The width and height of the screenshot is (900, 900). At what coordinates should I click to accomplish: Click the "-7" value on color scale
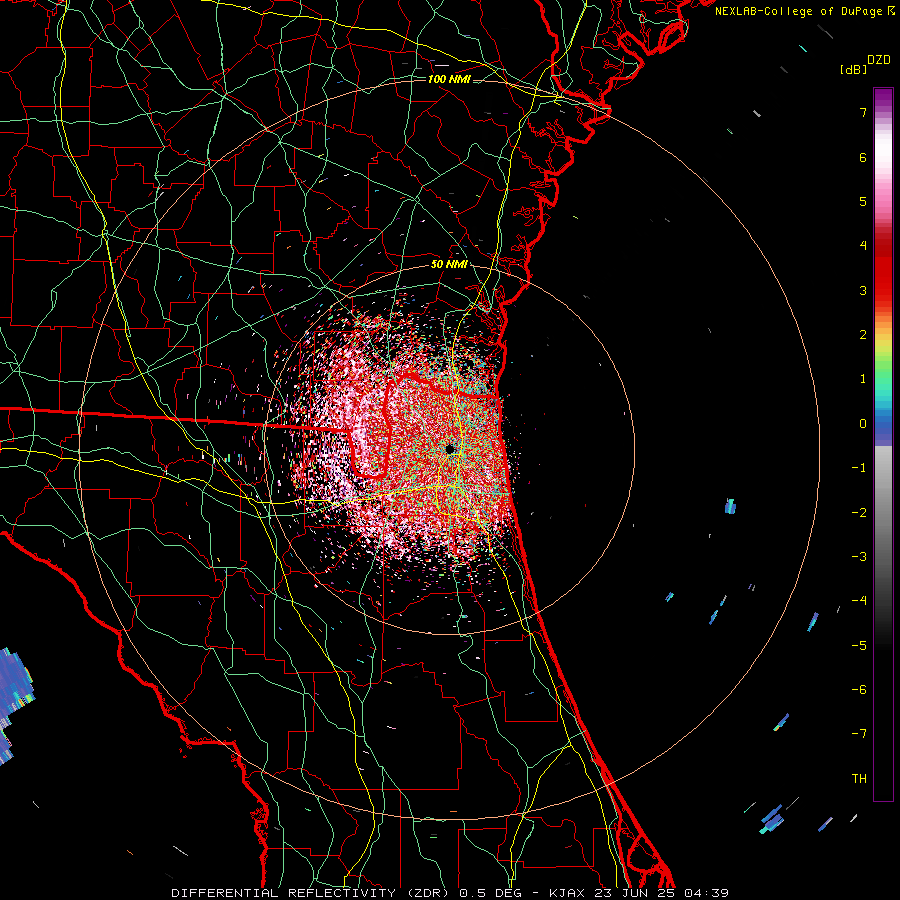[x=859, y=734]
